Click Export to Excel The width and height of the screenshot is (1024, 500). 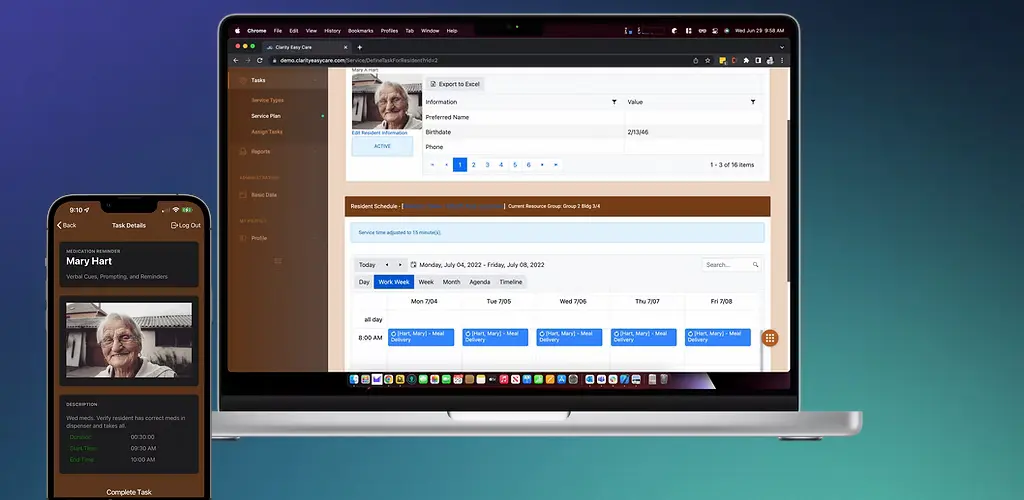(455, 84)
